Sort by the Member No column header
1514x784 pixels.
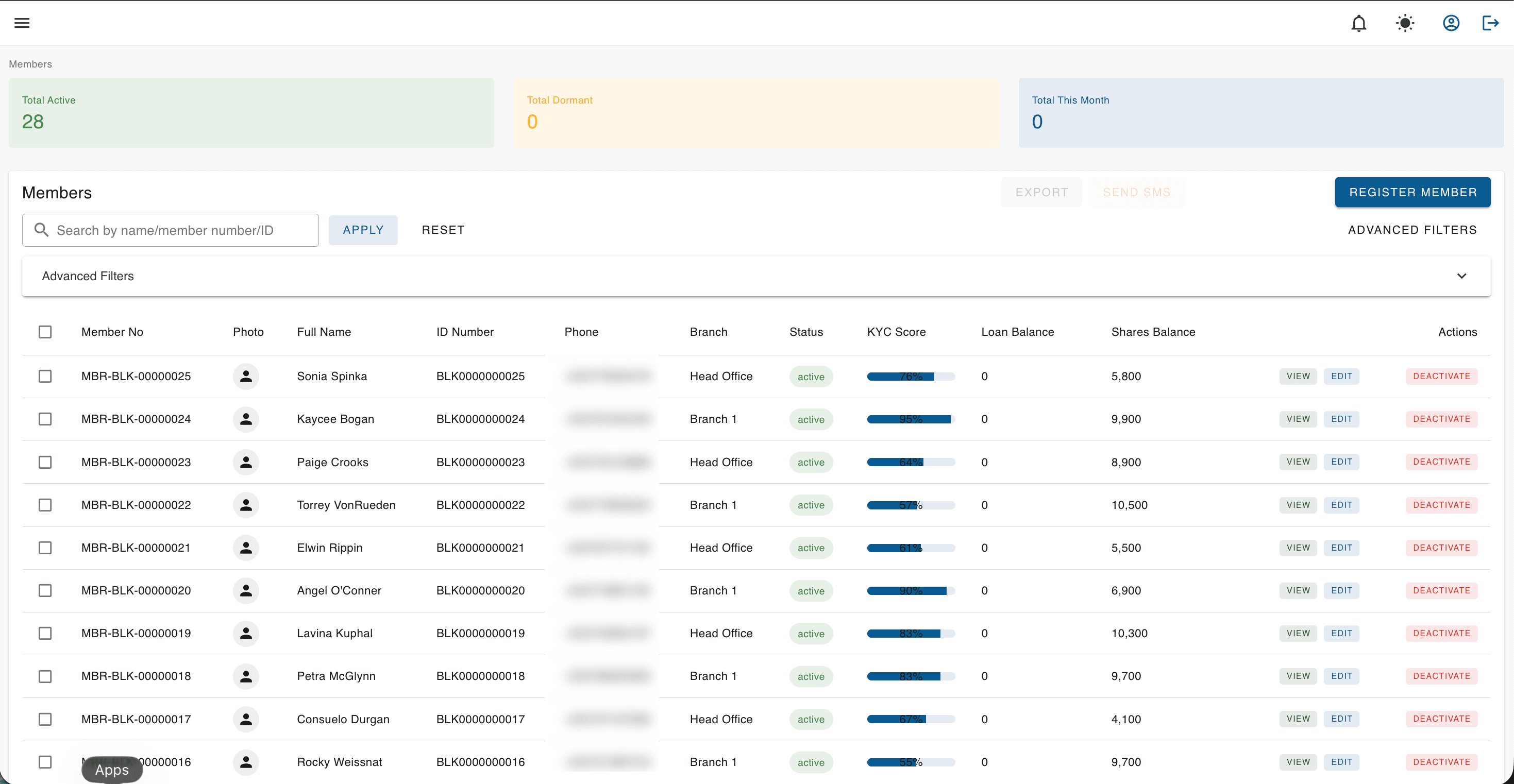pos(112,332)
